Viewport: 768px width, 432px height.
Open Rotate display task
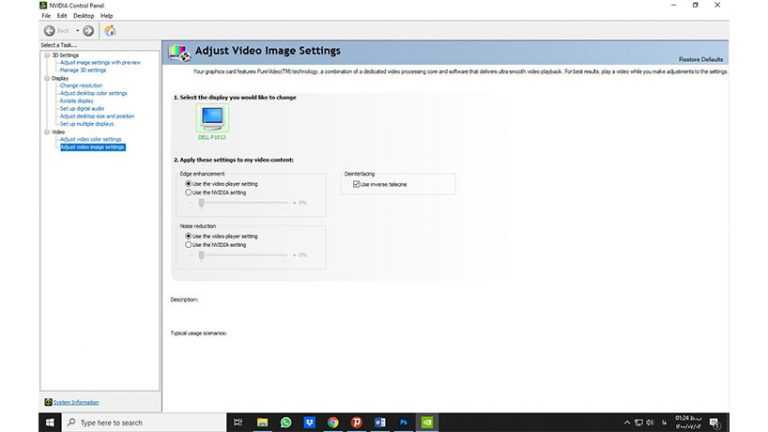pyautogui.click(x=76, y=101)
